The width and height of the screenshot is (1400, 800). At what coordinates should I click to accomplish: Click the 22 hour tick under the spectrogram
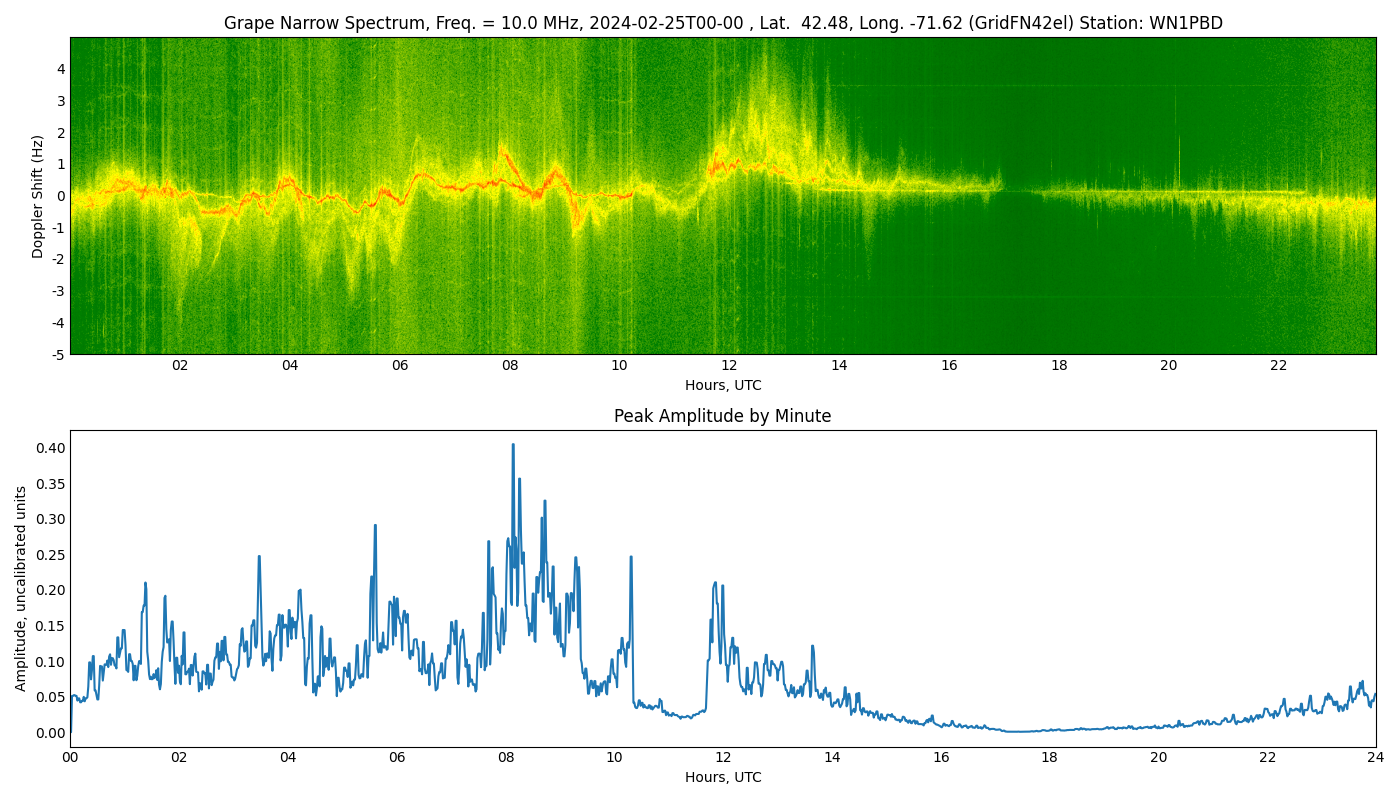(x=1278, y=366)
